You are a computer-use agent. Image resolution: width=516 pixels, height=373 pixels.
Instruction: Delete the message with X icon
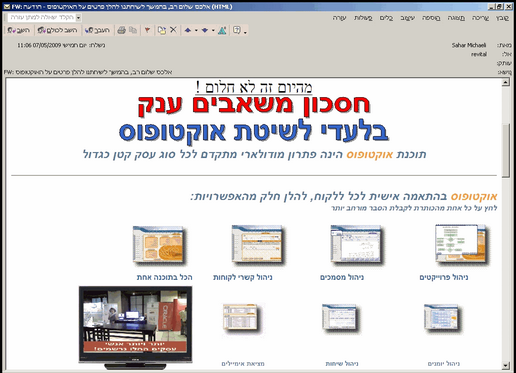point(173,30)
